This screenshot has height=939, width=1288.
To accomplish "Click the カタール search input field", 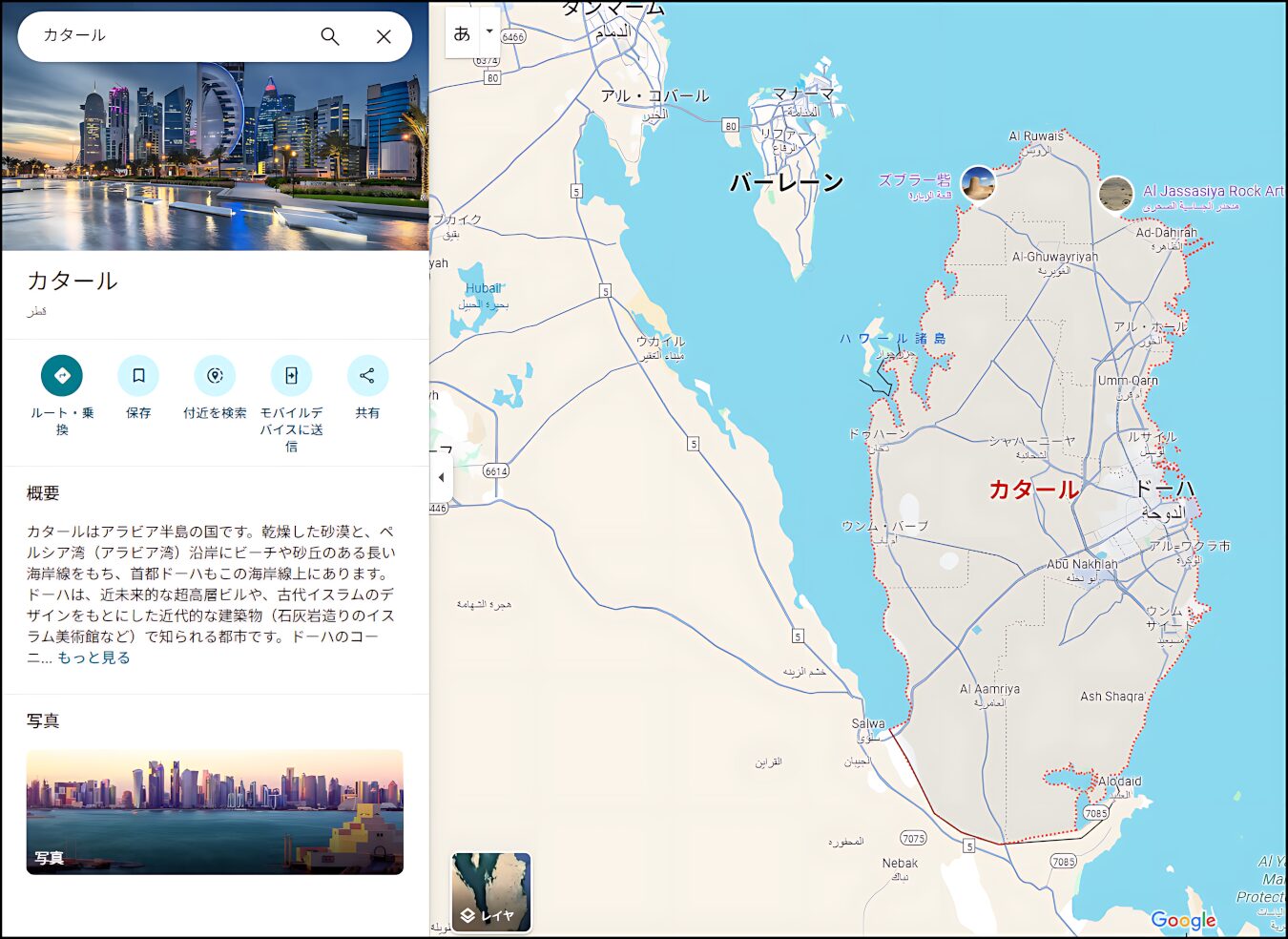I will point(172,35).
